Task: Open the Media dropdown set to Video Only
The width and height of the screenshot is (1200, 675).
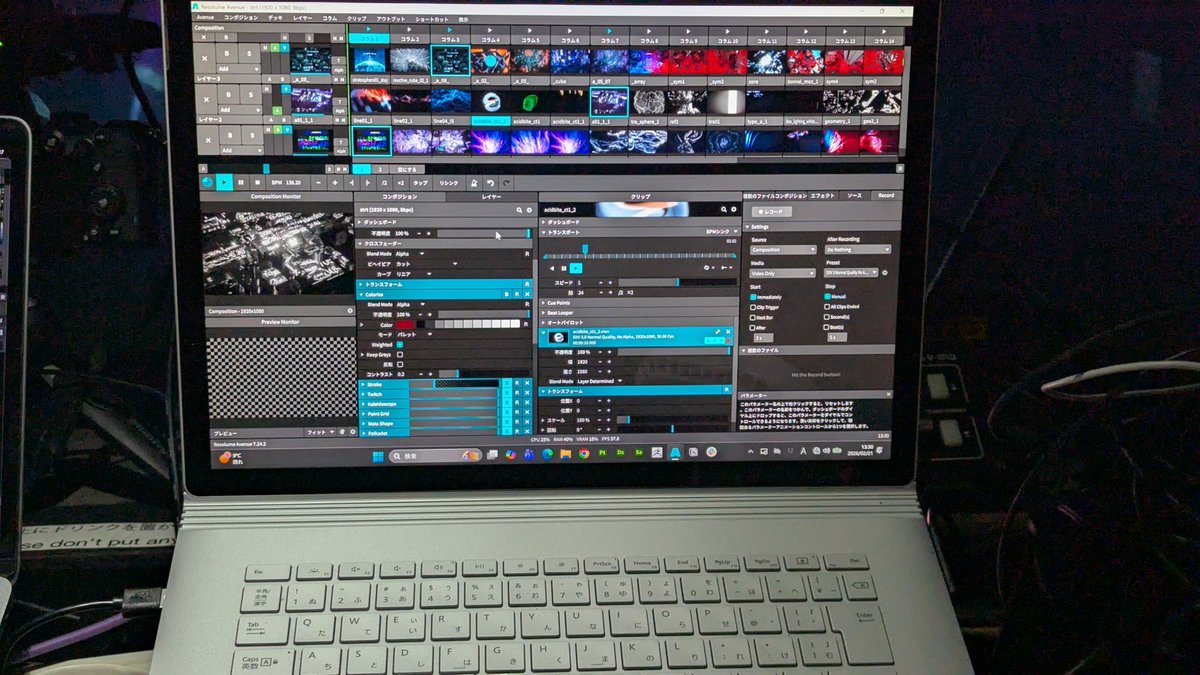Action: [783, 273]
